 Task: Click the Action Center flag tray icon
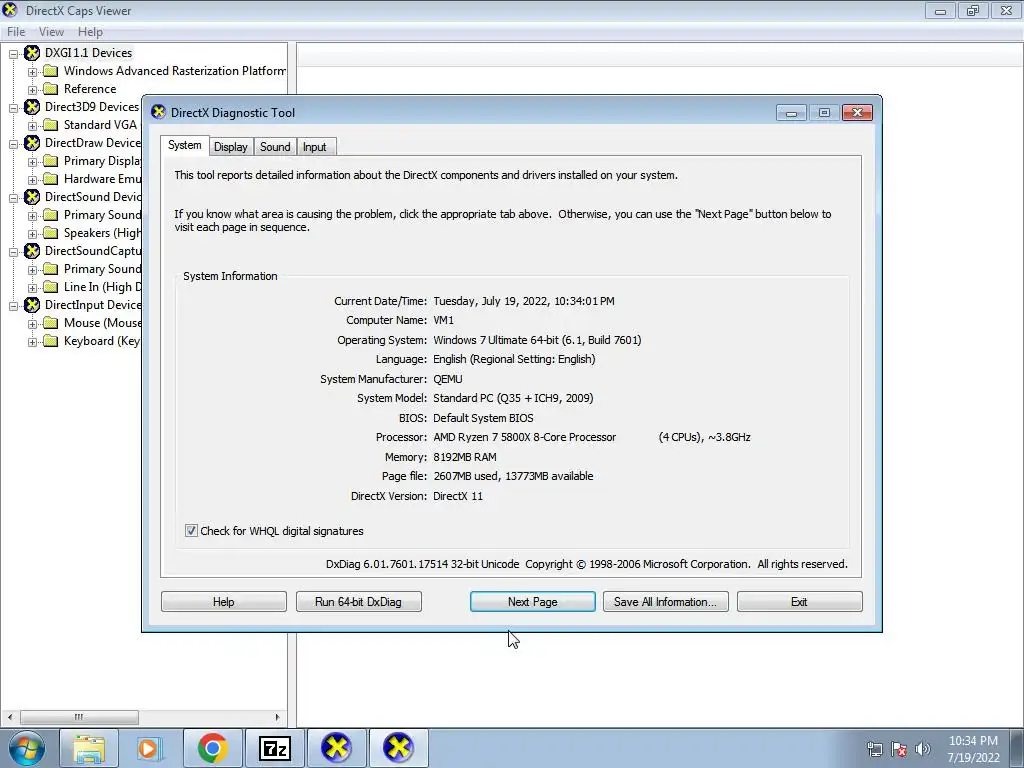click(x=899, y=749)
